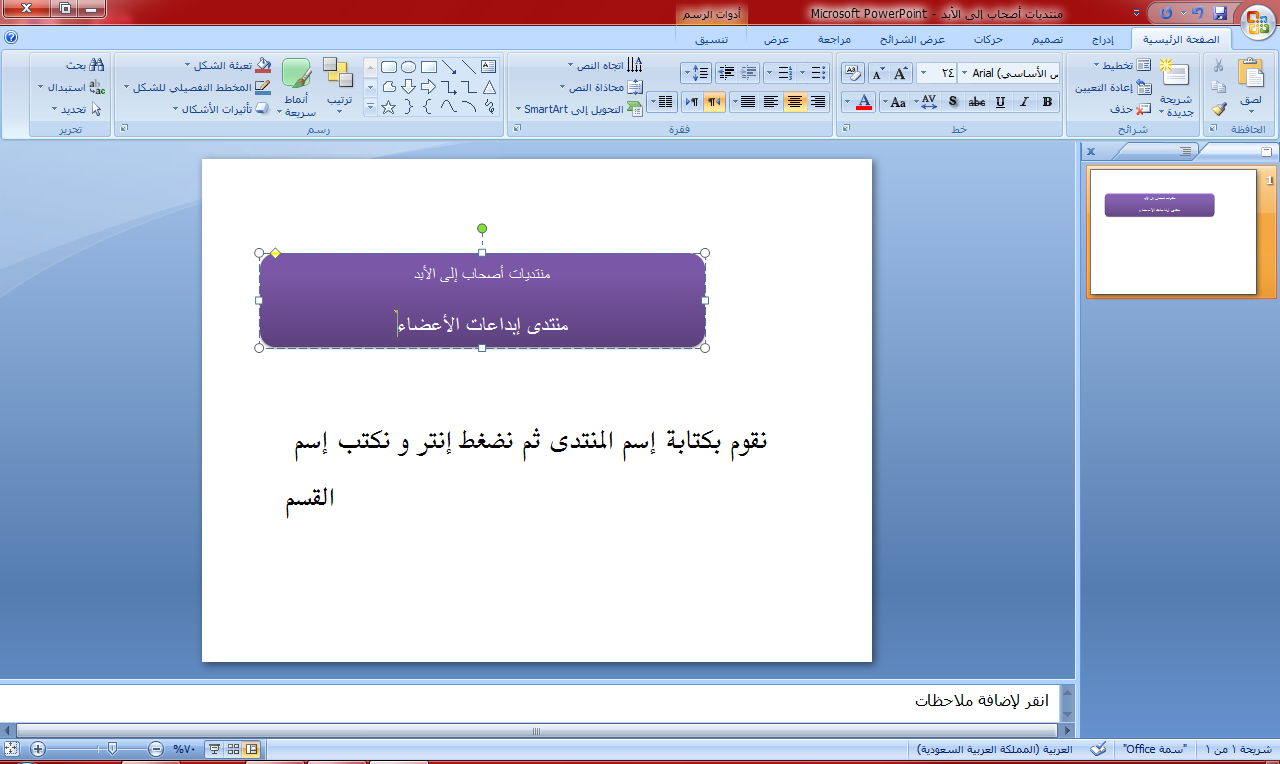The image size is (1280, 764).
Task: Open the font size ٢٤ dropdown
Action: click(923, 73)
